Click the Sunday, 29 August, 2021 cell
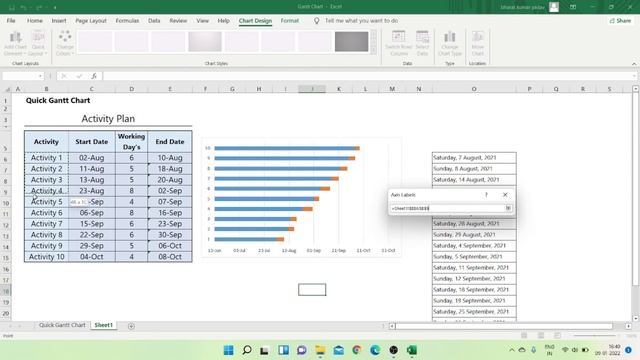640x360 pixels. pyautogui.click(x=474, y=235)
